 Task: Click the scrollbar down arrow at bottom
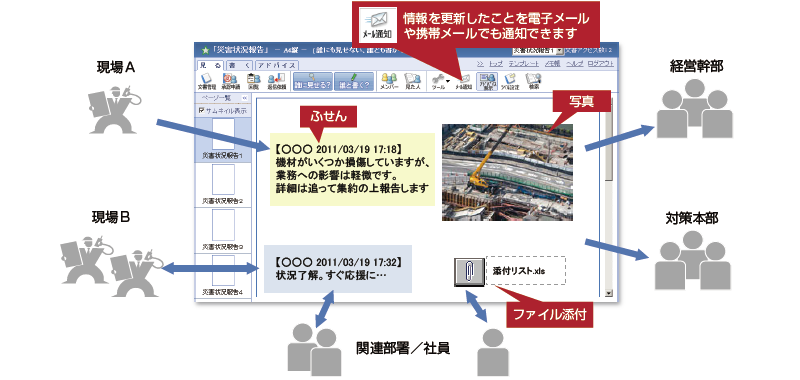pos(608,293)
